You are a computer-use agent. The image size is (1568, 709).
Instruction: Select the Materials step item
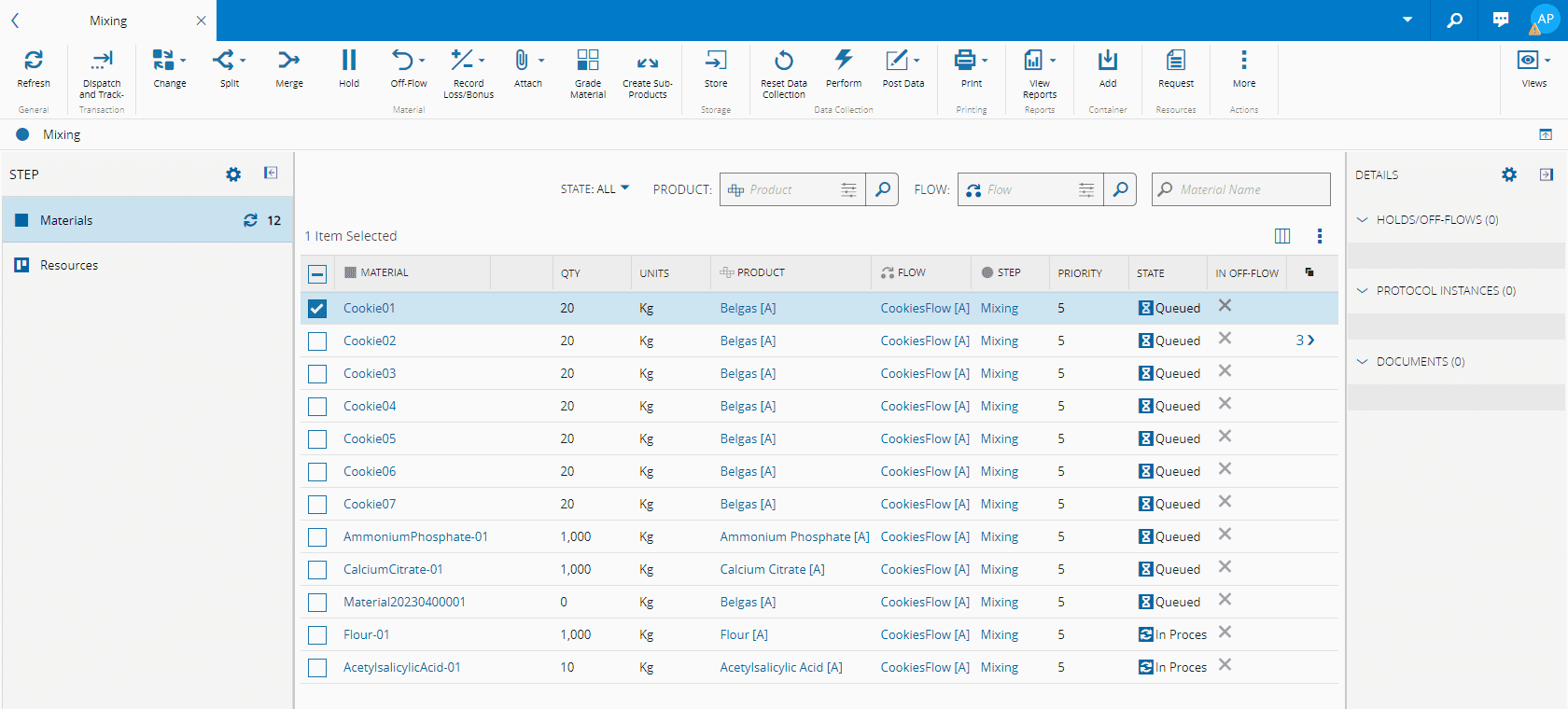coord(66,221)
